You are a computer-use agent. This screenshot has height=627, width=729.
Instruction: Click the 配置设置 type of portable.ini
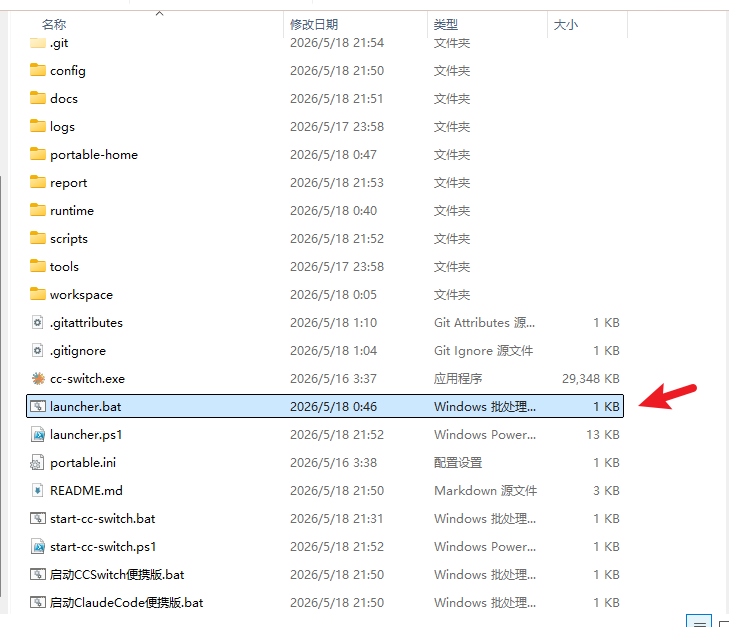coord(458,462)
